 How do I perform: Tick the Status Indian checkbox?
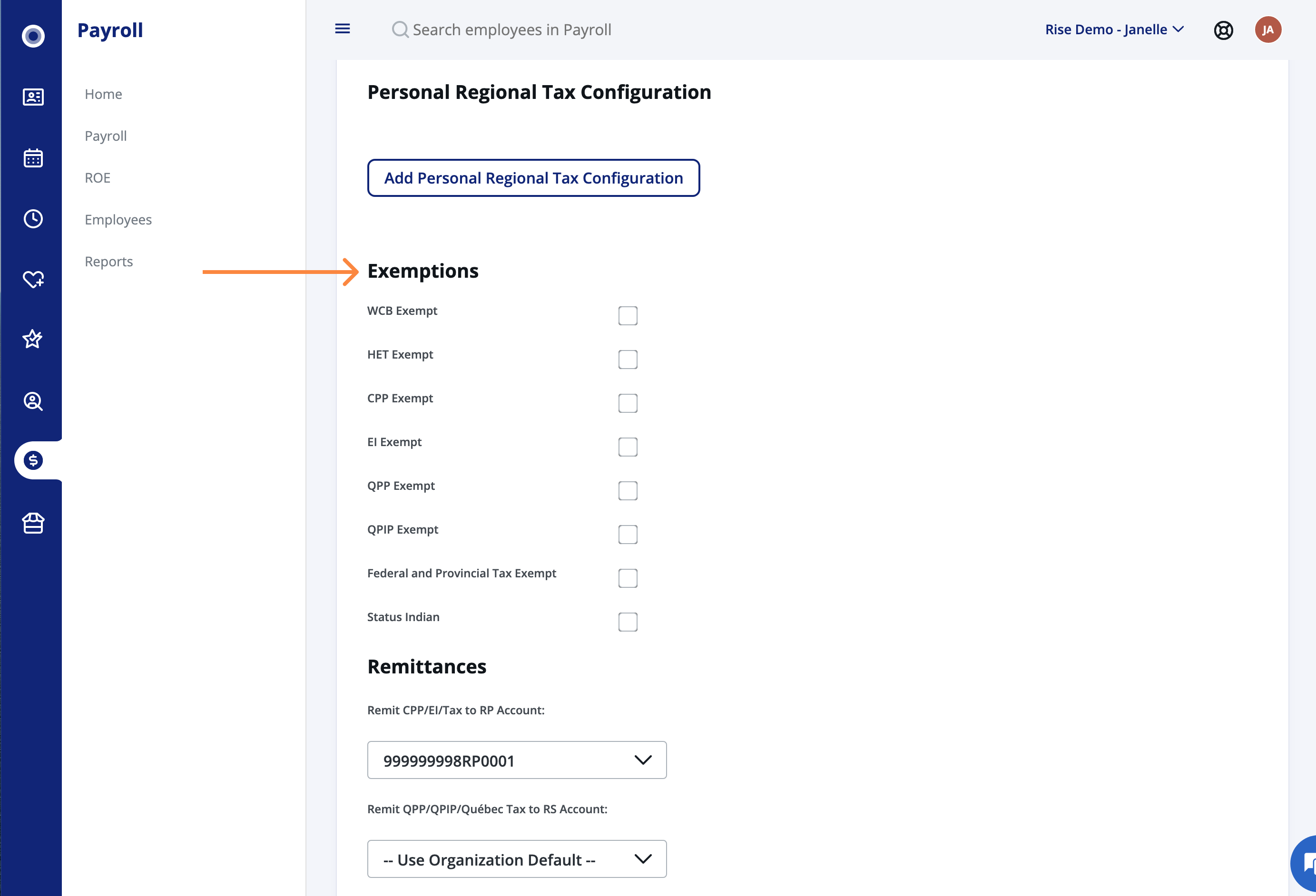tap(628, 622)
